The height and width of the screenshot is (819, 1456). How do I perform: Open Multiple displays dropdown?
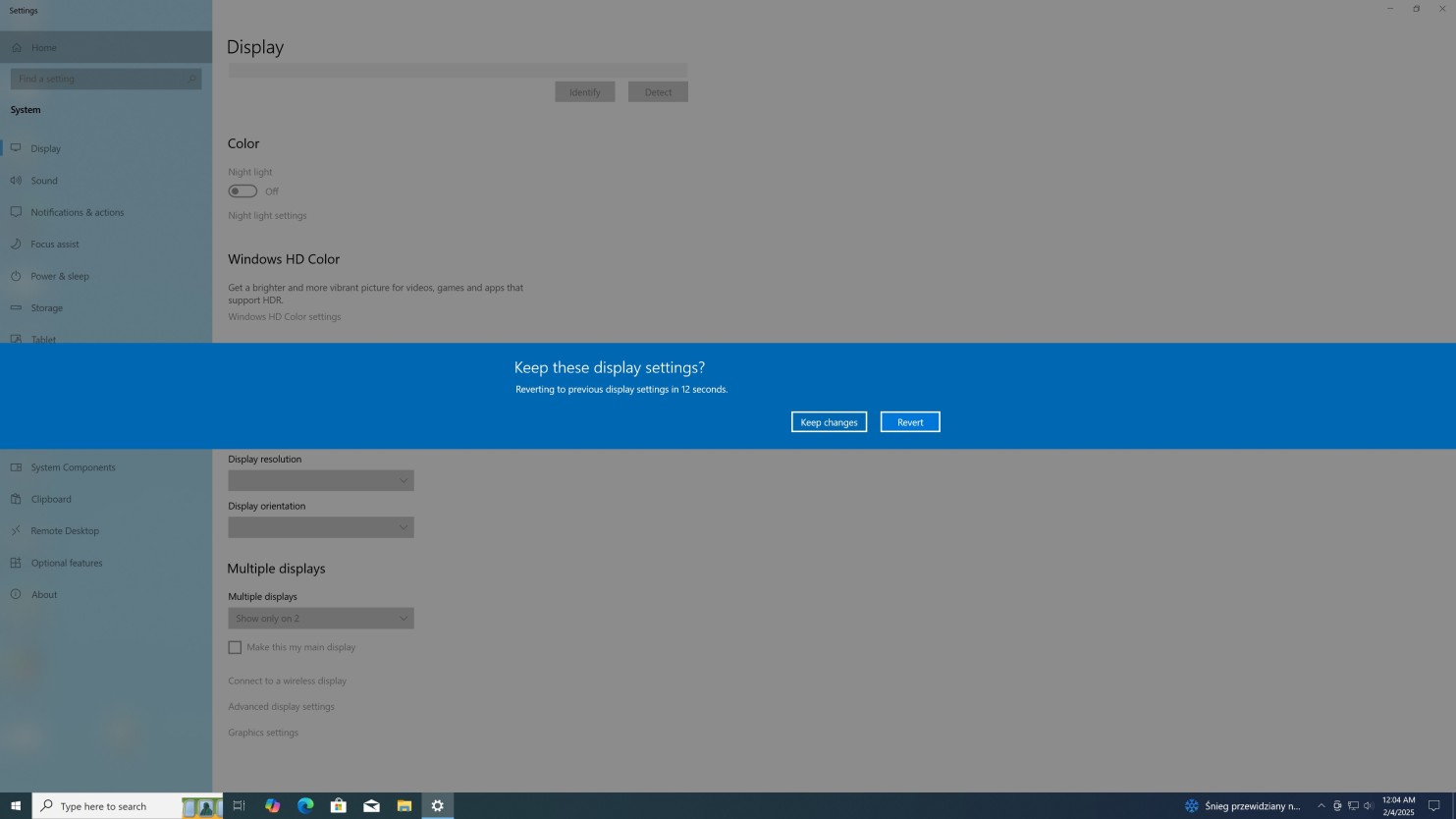click(321, 619)
